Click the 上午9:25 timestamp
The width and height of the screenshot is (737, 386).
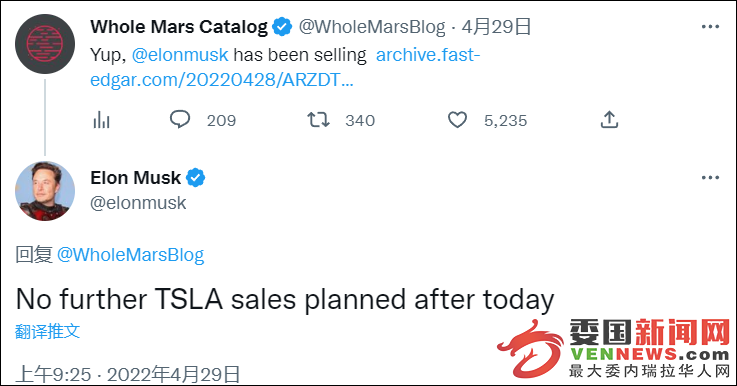tap(53, 375)
